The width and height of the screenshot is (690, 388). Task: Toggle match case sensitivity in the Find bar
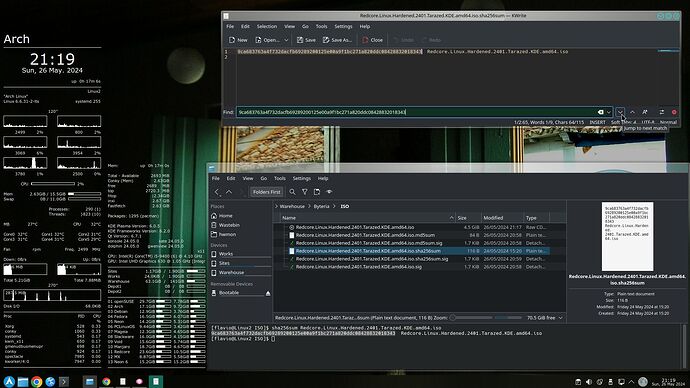(x=645, y=112)
